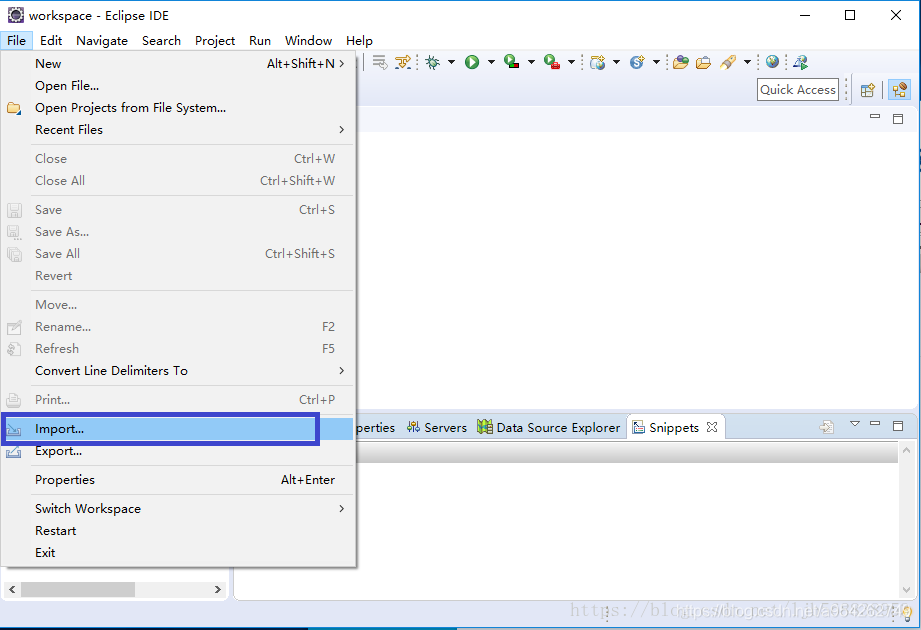This screenshot has height=630, width=921.
Task: Select the Java EE perspective icon
Action: tap(899, 90)
